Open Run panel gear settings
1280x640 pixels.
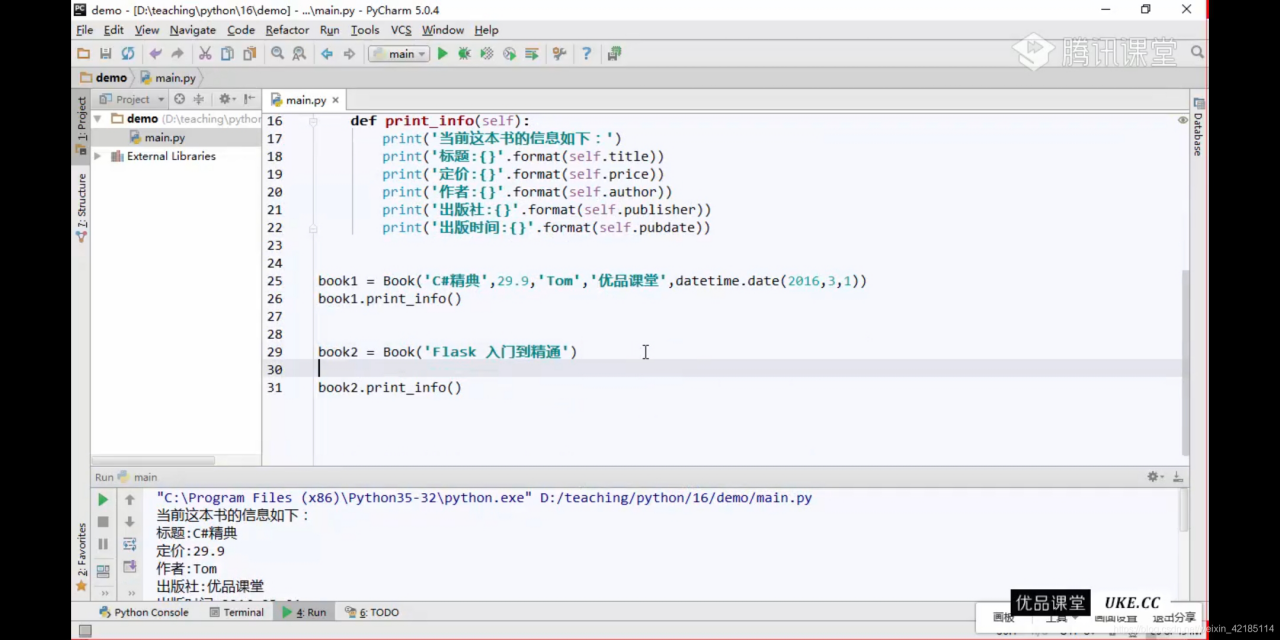pos(1154,477)
